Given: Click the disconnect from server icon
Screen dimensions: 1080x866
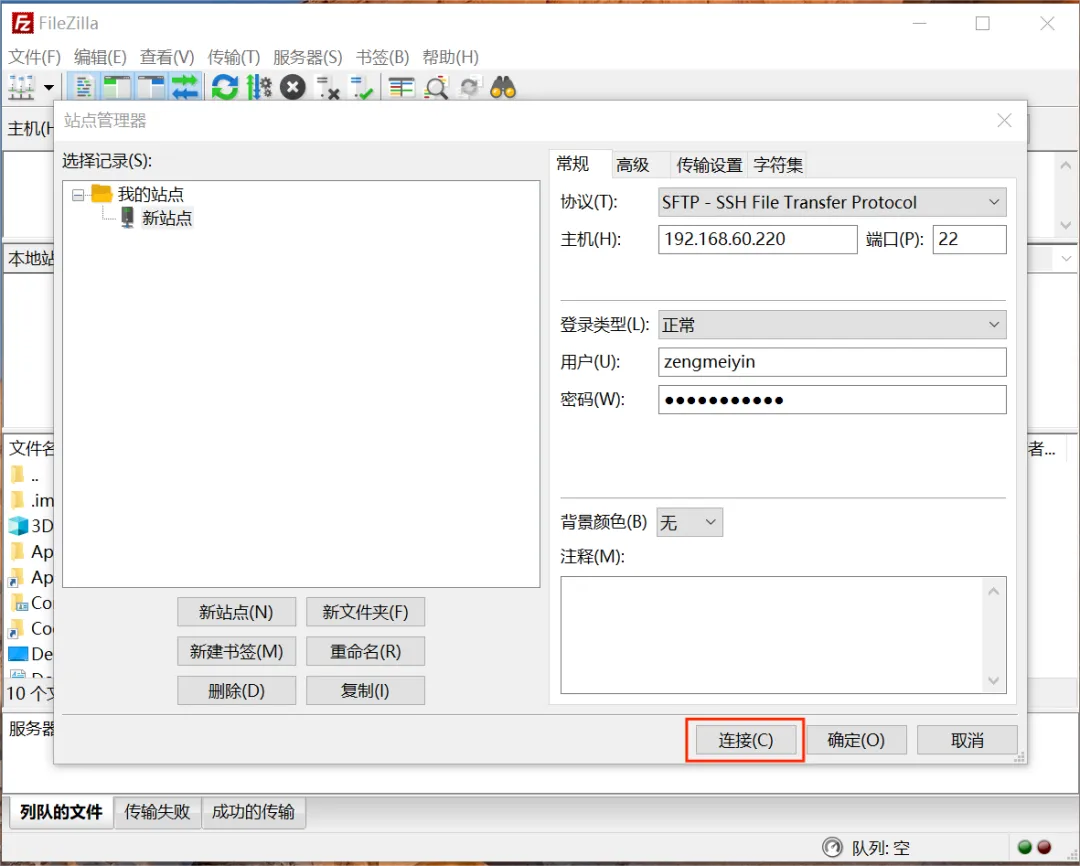Looking at the screenshot, I should pyautogui.click(x=327, y=87).
